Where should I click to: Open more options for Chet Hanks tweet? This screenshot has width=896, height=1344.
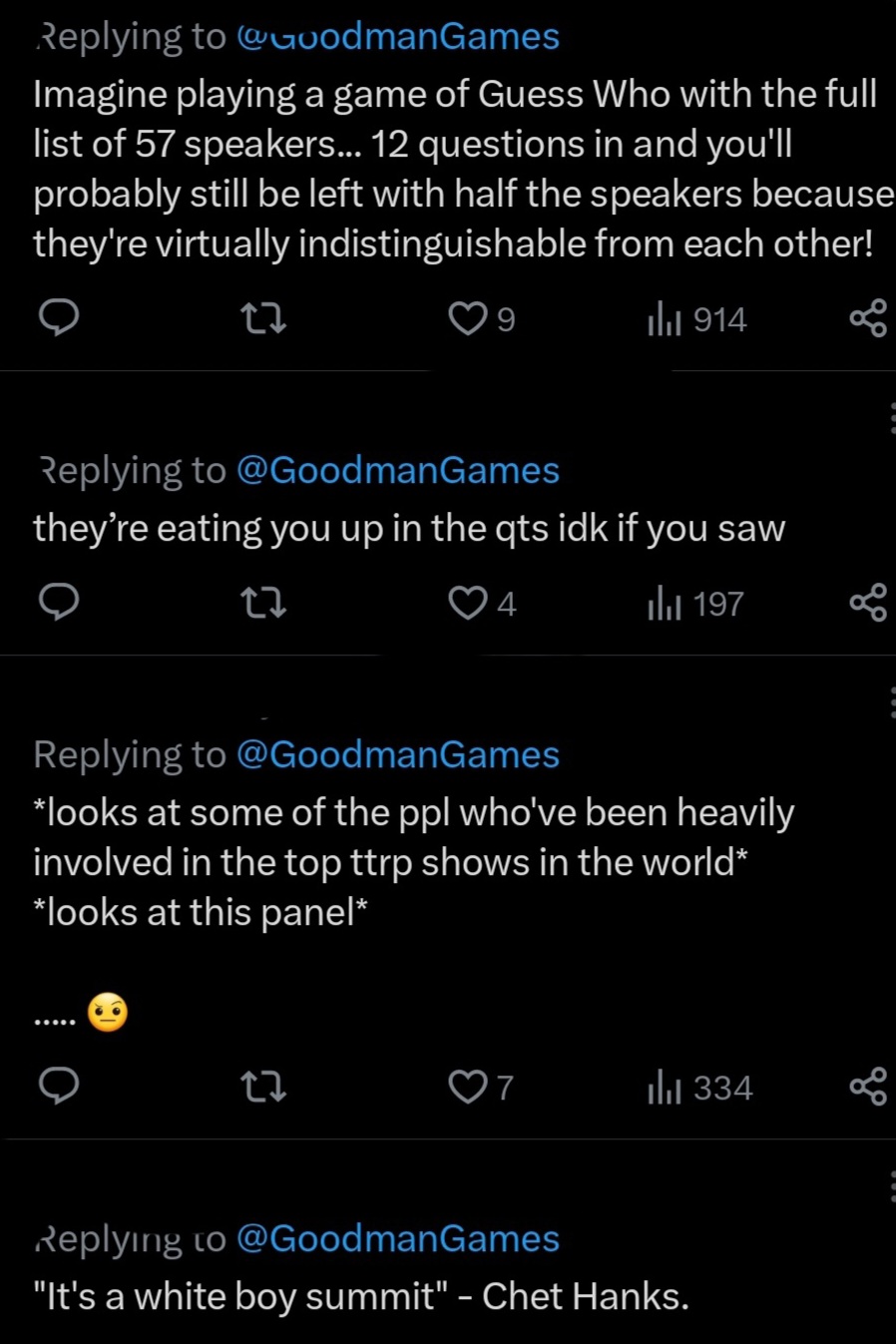(x=891, y=1186)
